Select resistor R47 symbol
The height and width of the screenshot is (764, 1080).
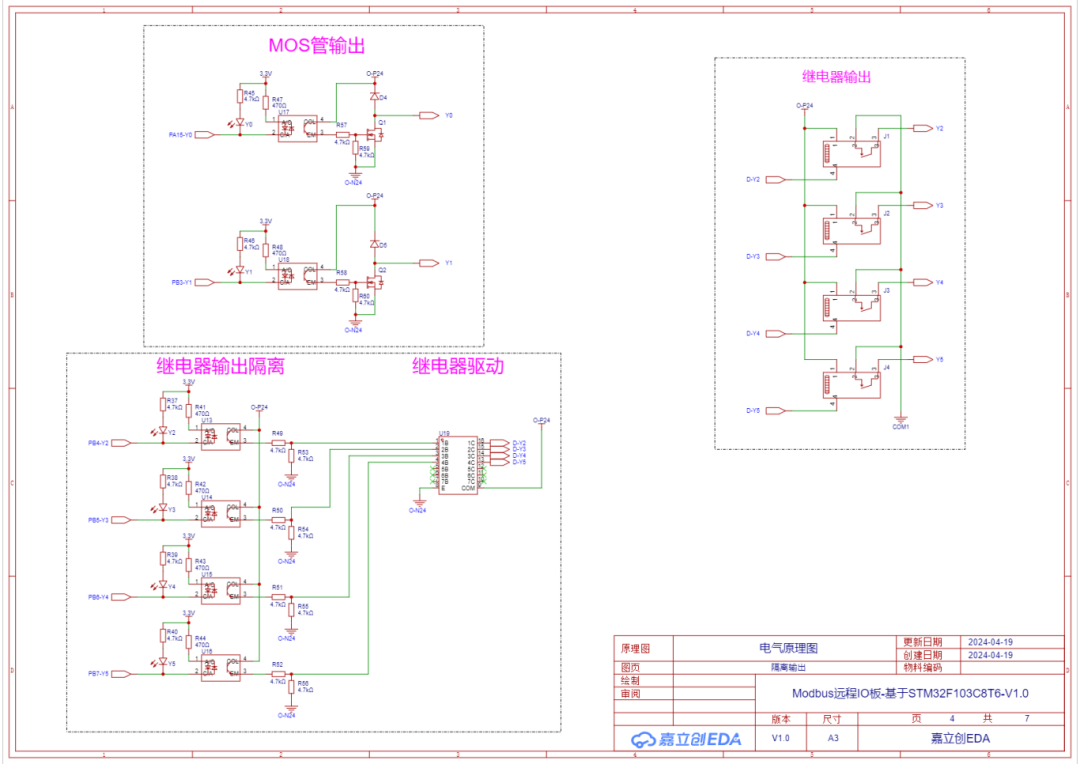(x=266, y=103)
